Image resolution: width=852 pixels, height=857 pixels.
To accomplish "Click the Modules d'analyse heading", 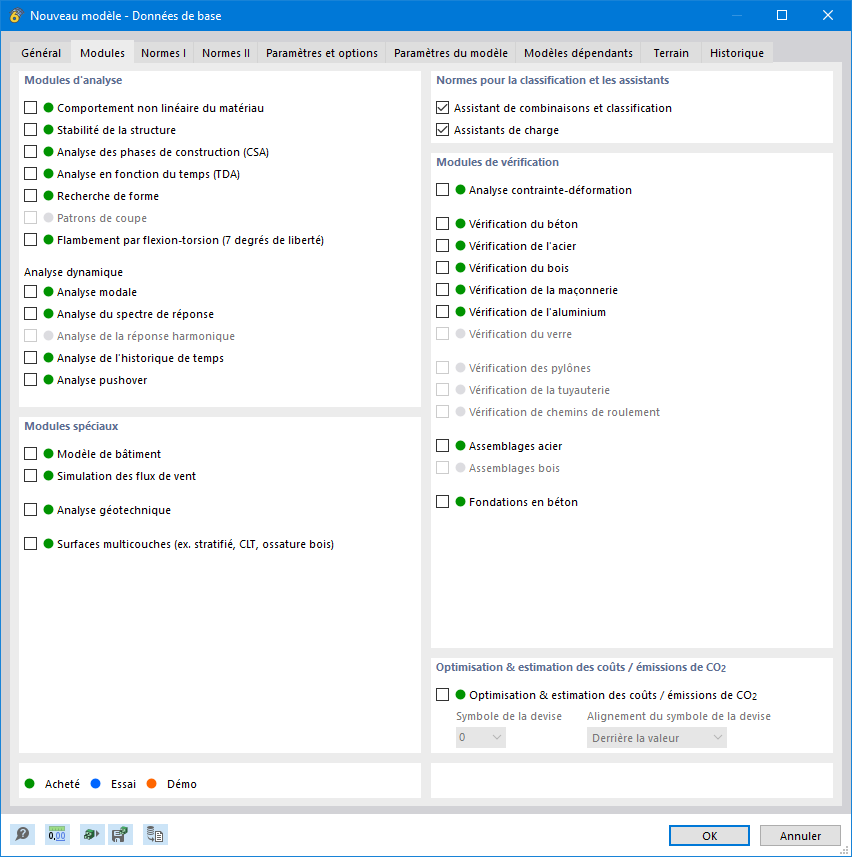I will click(x=73, y=80).
